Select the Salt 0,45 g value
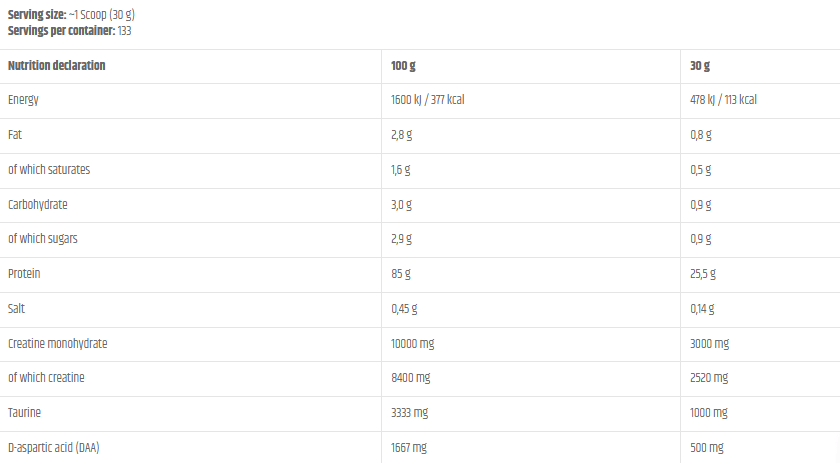 (404, 308)
